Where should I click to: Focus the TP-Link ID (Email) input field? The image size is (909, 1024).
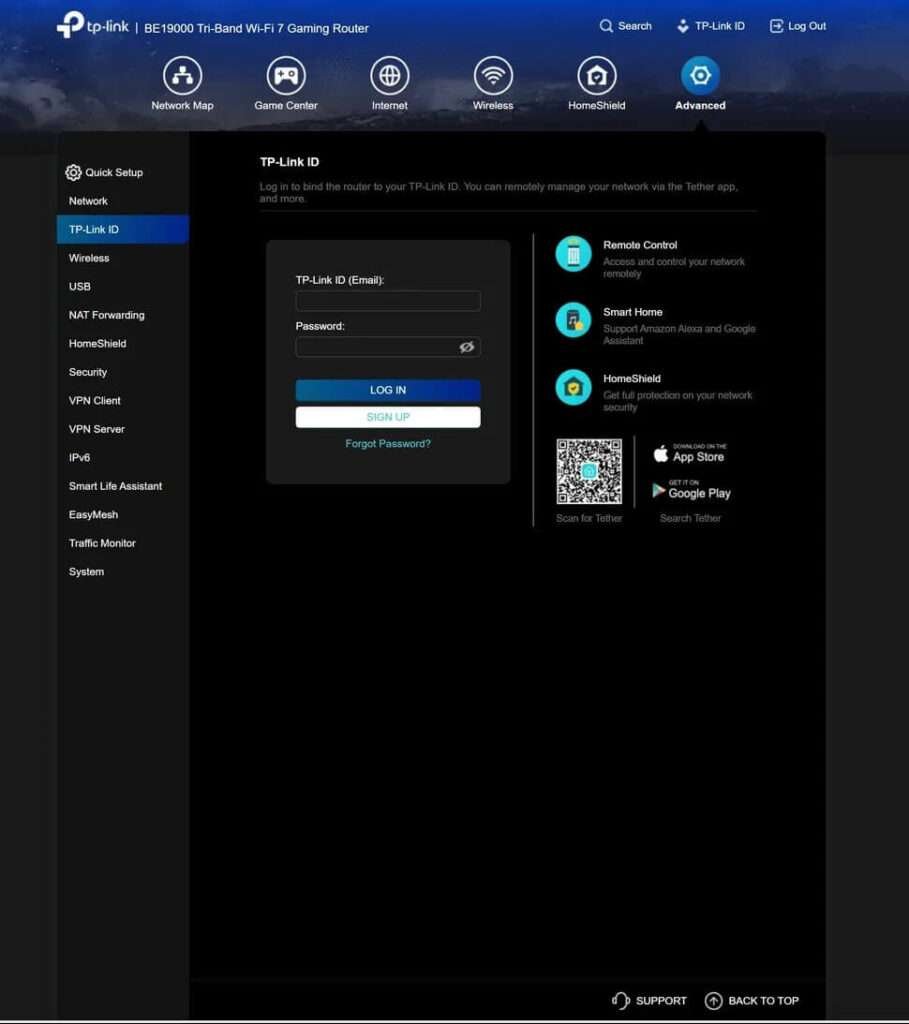[x=388, y=301]
